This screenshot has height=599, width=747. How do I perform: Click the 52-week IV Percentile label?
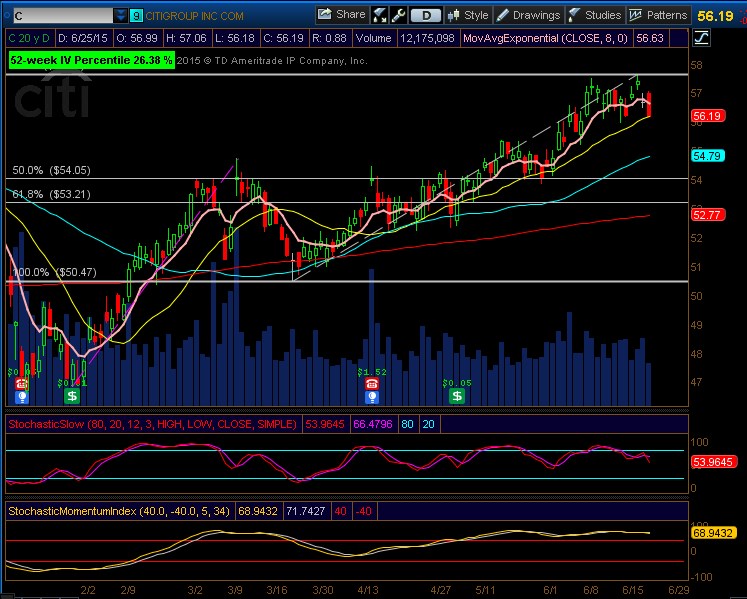click(91, 60)
